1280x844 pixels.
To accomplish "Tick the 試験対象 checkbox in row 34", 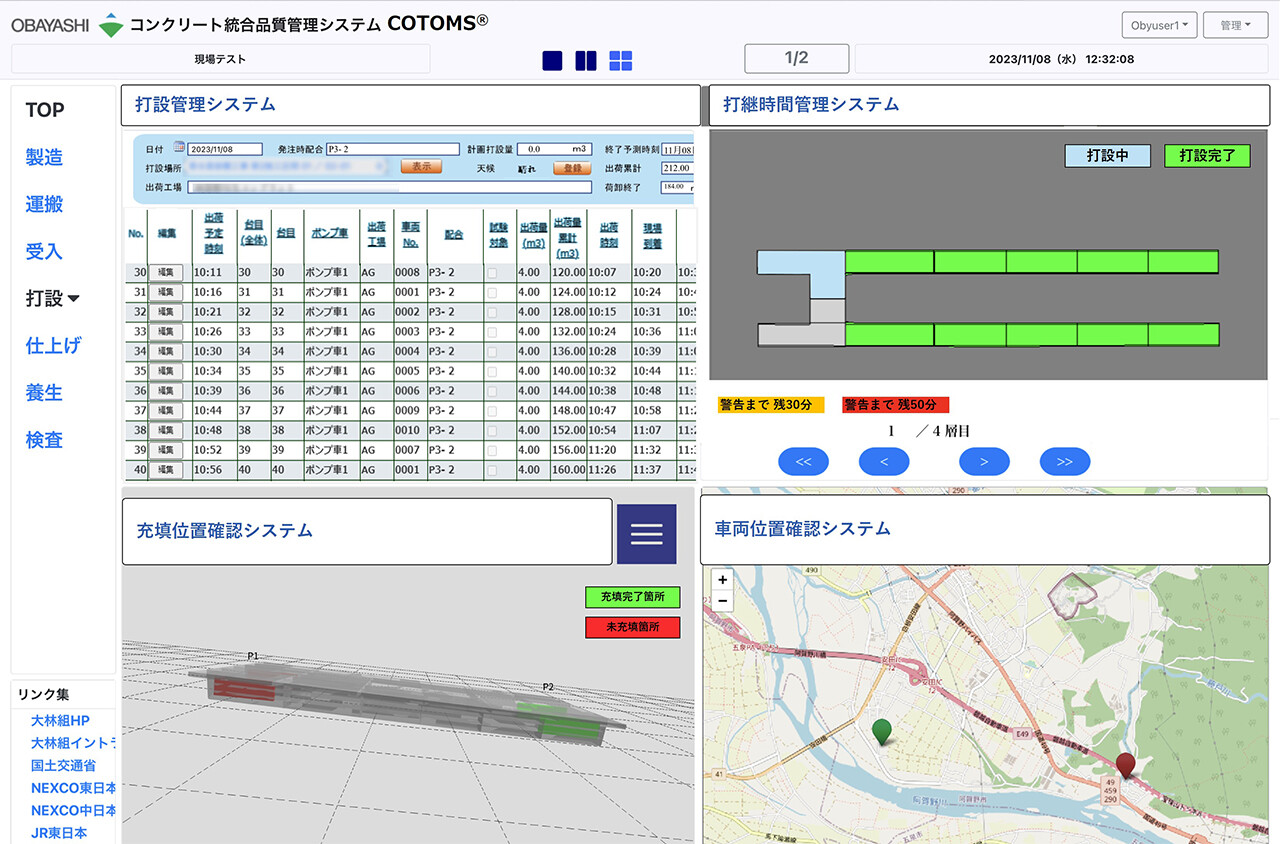I will (491, 351).
